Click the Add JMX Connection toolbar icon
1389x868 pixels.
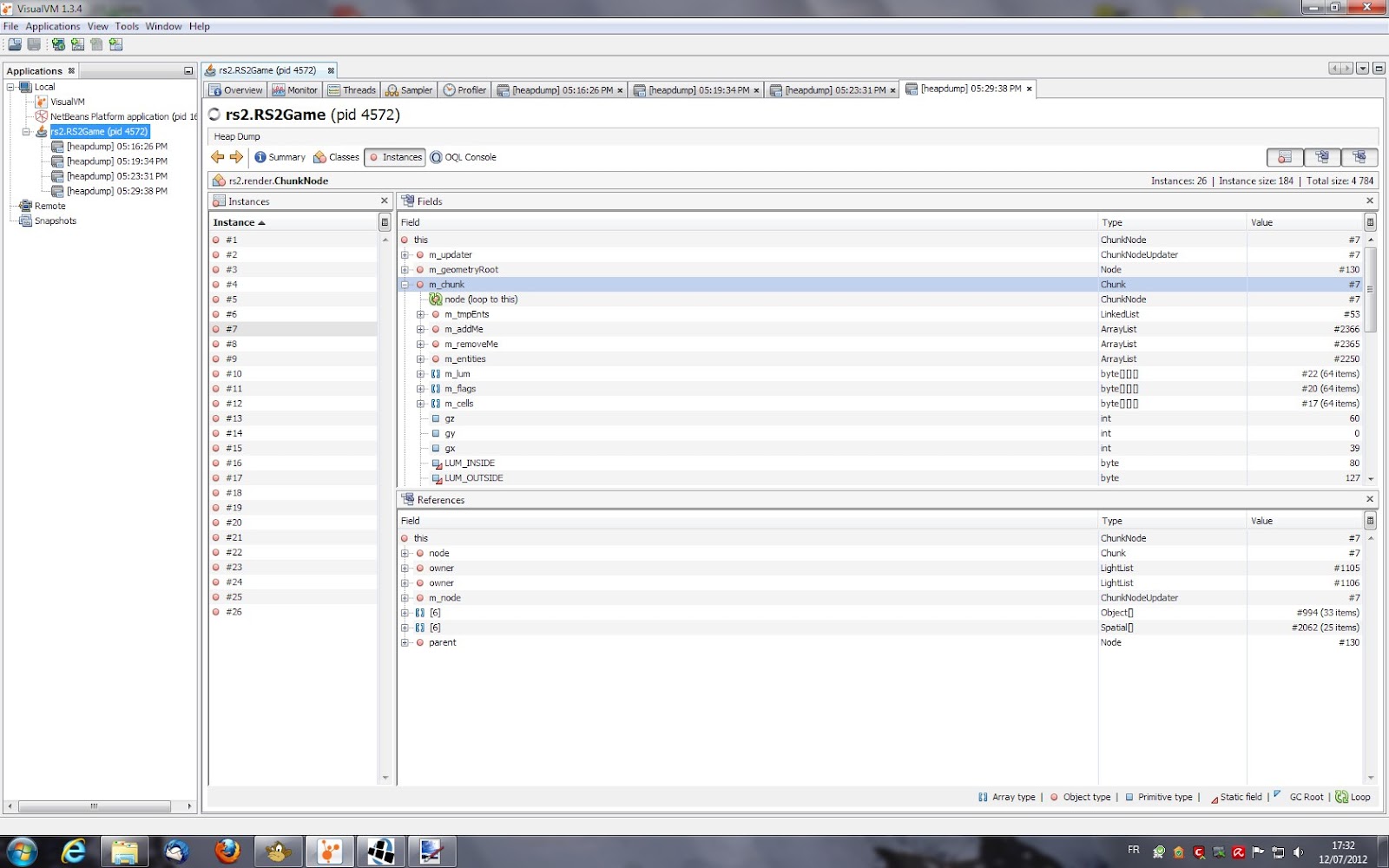tap(77, 44)
